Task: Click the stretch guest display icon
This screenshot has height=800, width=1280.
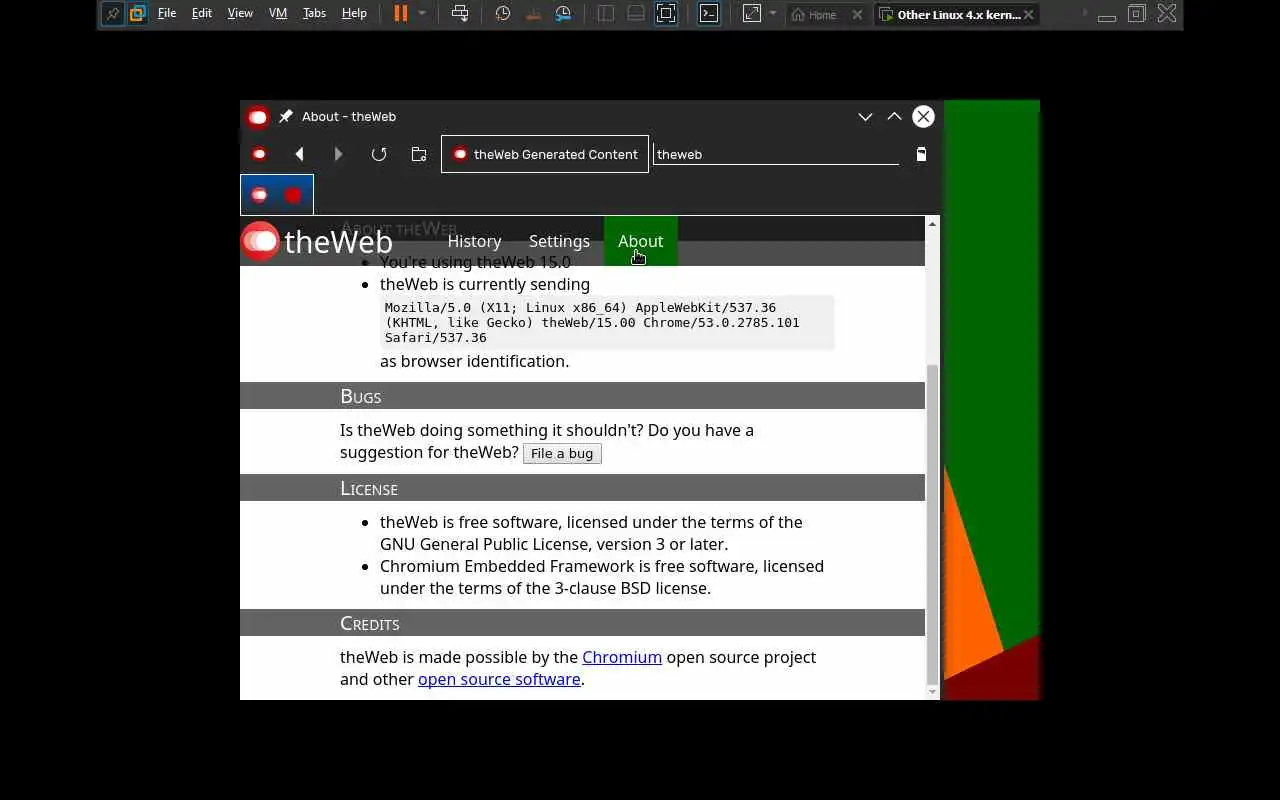Action: pyautogui.click(x=751, y=14)
